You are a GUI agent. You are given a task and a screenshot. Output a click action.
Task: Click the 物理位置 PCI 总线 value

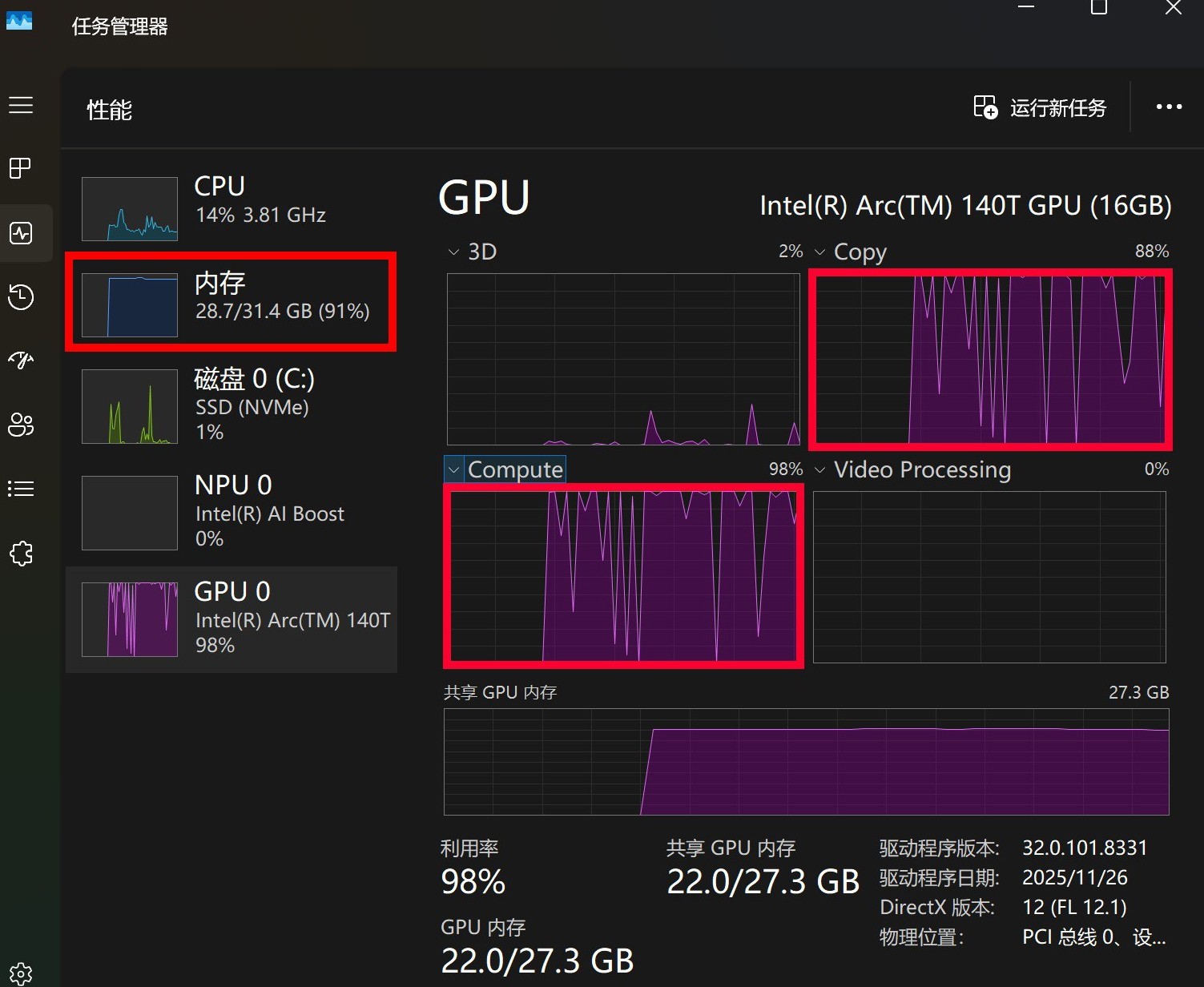point(1094,937)
